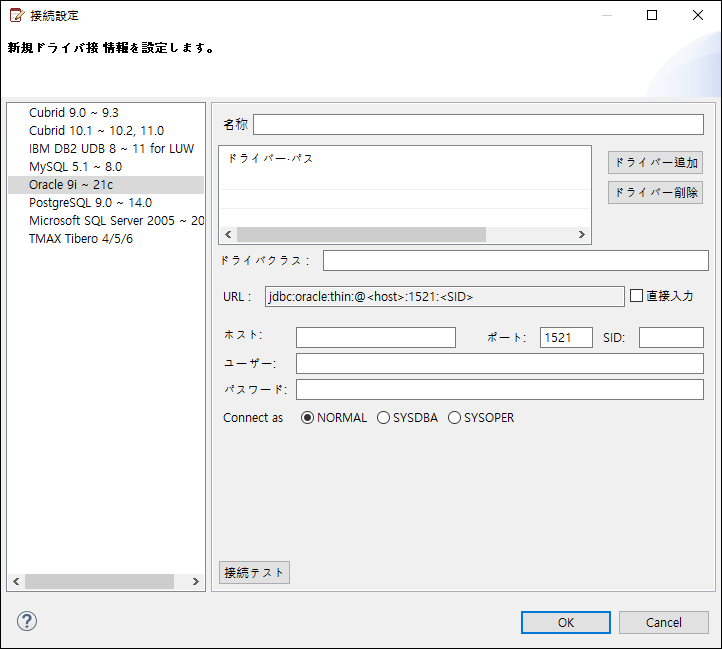Screen dimensions: 722x649
Task: Click the ポート field showing 1521
Action: pyautogui.click(x=566, y=338)
